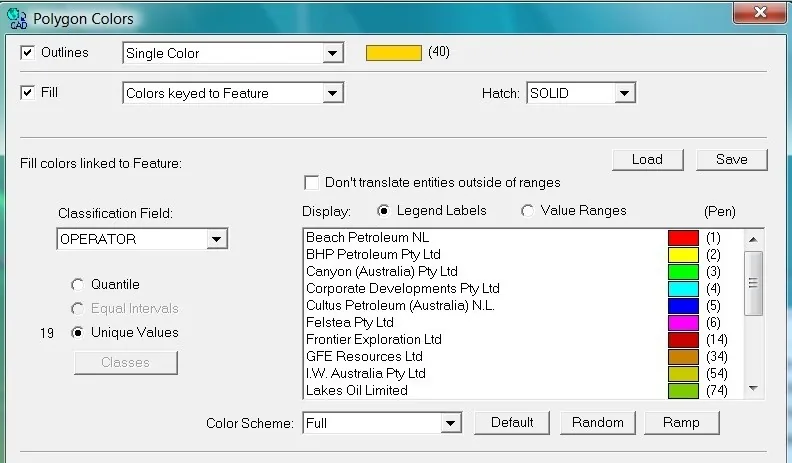The height and width of the screenshot is (463, 792).
Task: Select Felstea Pty Ltd legend label
Action: click(x=350, y=323)
